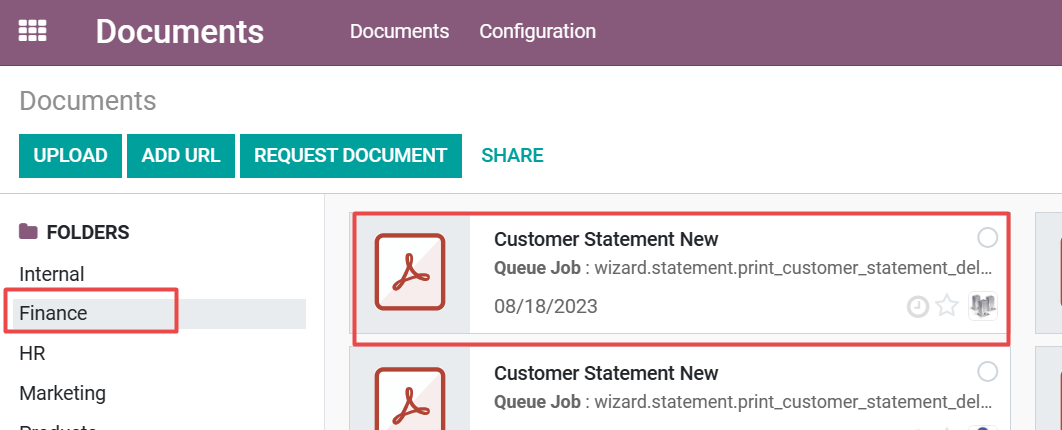Click the Add URL button
The height and width of the screenshot is (430, 1062).
coord(181,155)
